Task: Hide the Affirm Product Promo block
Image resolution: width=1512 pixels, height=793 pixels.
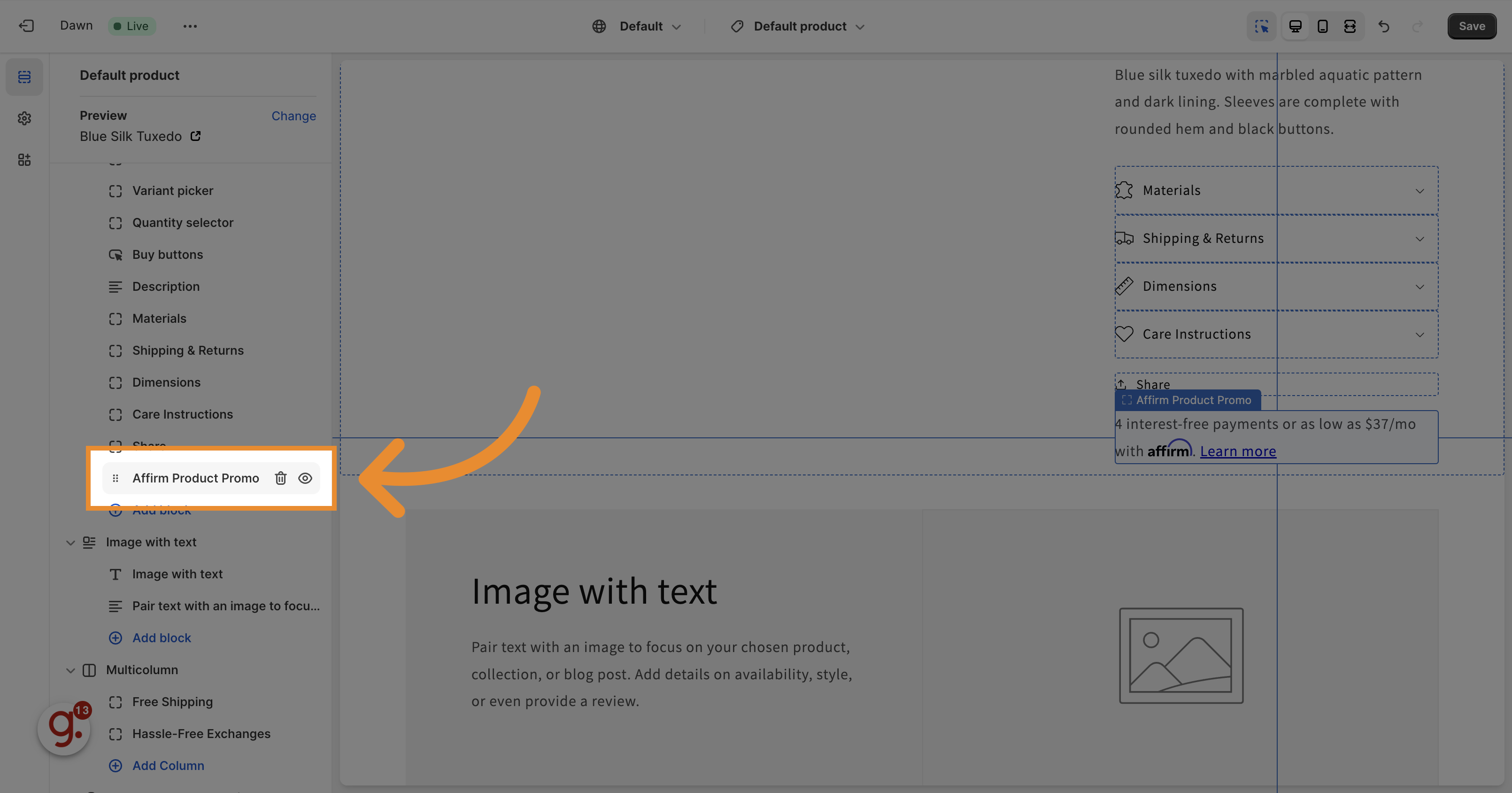Action: click(305, 478)
